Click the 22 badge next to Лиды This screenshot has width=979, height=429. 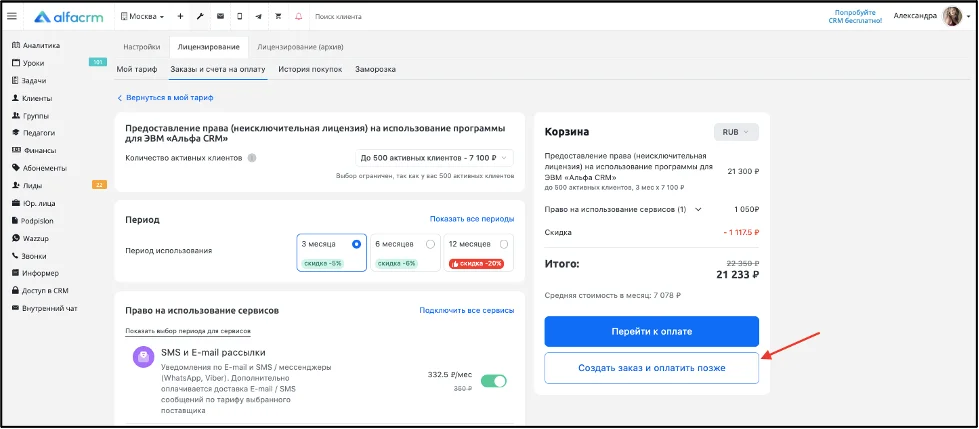99,185
